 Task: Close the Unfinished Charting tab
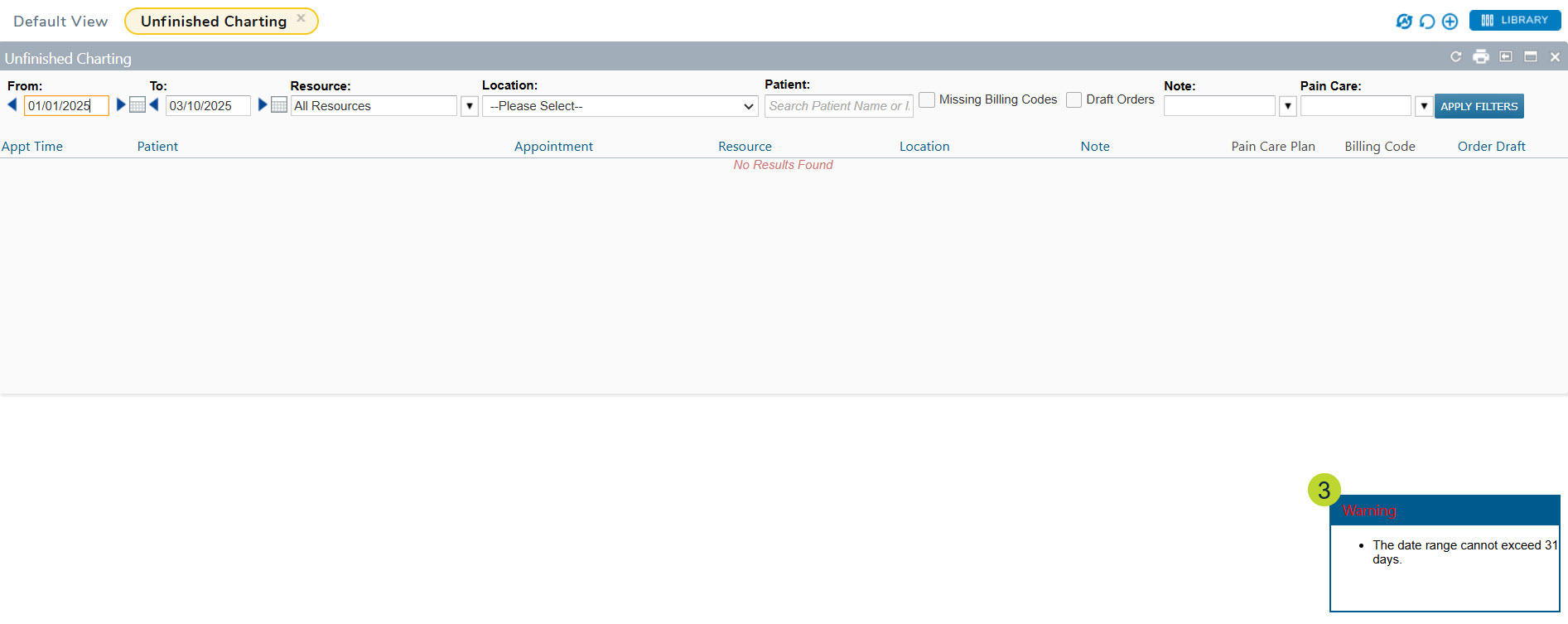coord(302,18)
